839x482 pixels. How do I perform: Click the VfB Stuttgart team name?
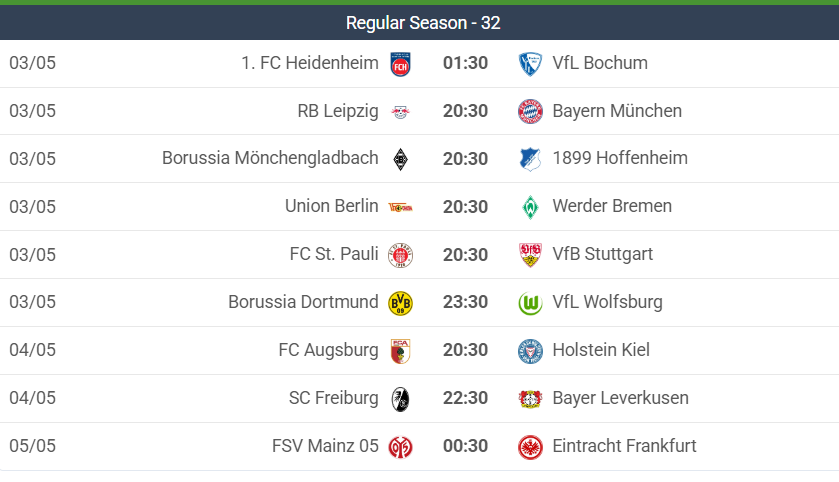[602, 254]
